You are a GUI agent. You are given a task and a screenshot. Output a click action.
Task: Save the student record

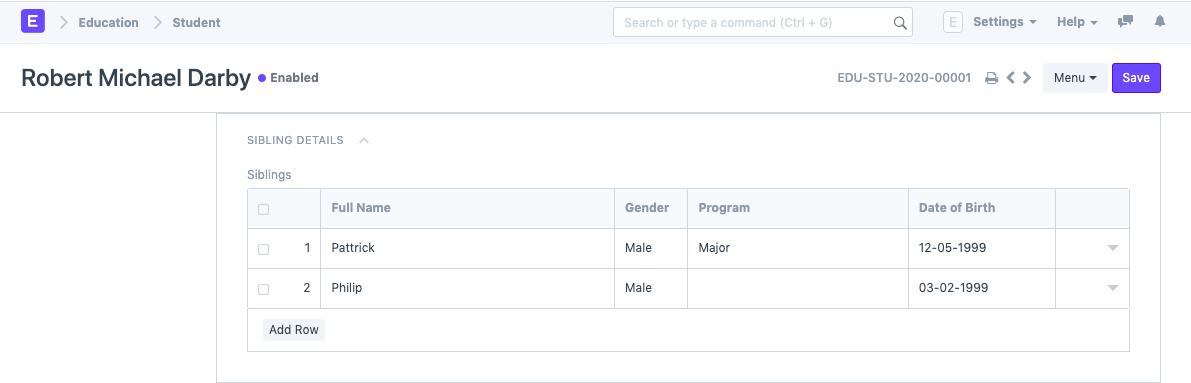click(x=1136, y=78)
